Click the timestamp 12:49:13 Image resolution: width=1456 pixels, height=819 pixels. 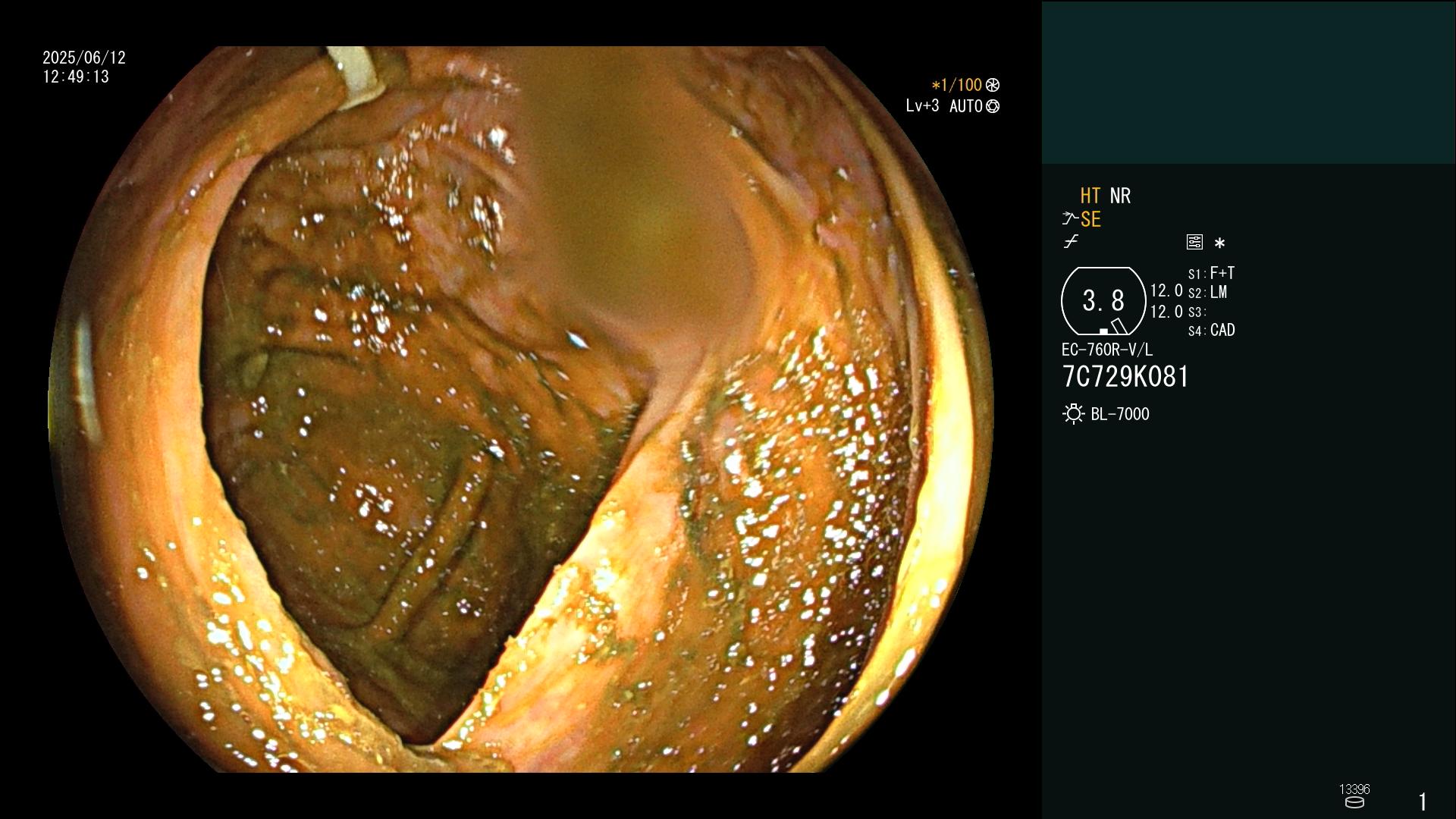click(76, 77)
